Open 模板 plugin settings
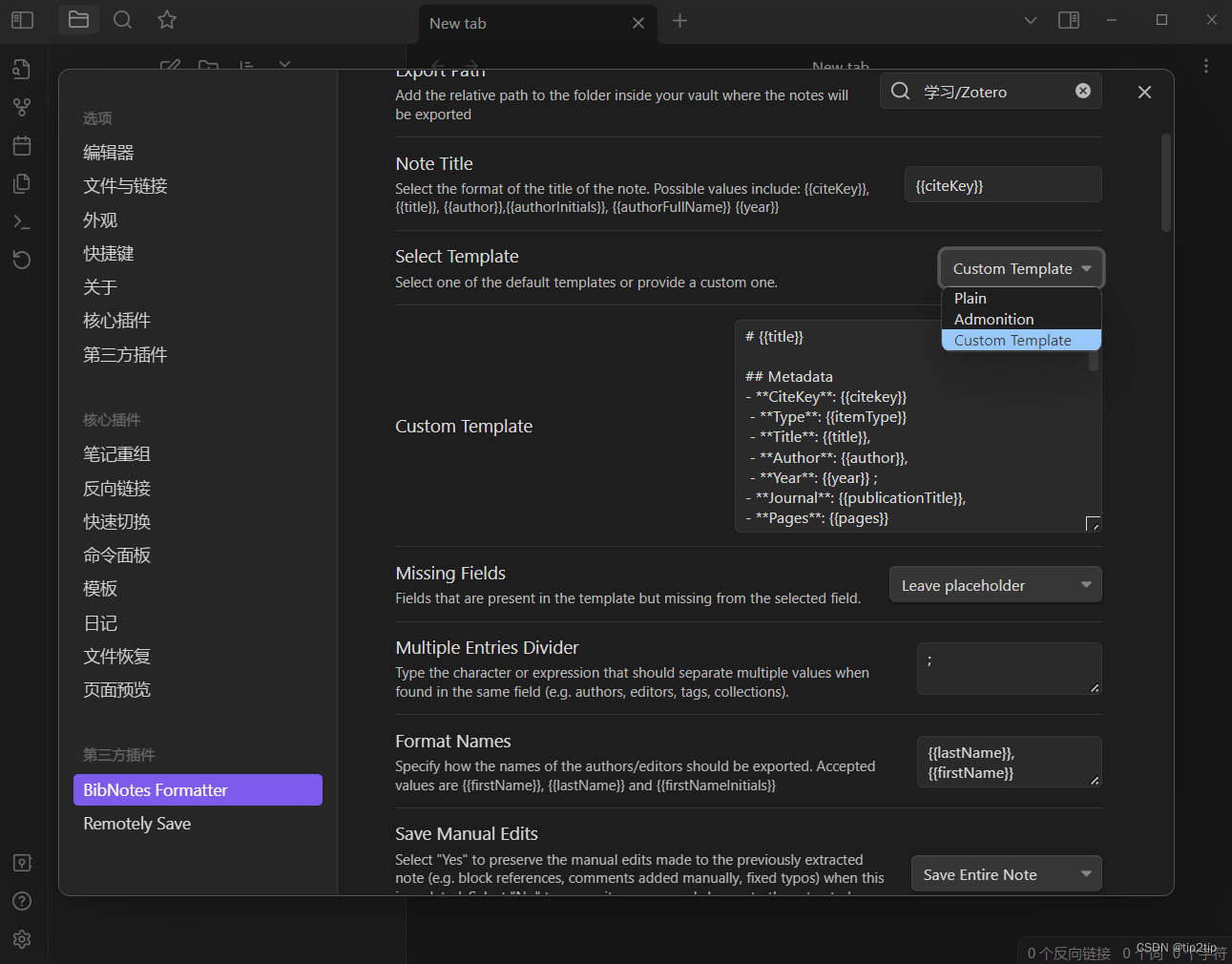The width and height of the screenshot is (1232, 964). (100, 589)
